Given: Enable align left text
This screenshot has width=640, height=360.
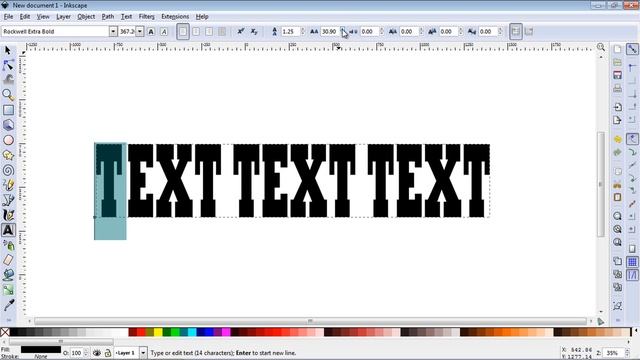Looking at the screenshot, I should point(183,31).
